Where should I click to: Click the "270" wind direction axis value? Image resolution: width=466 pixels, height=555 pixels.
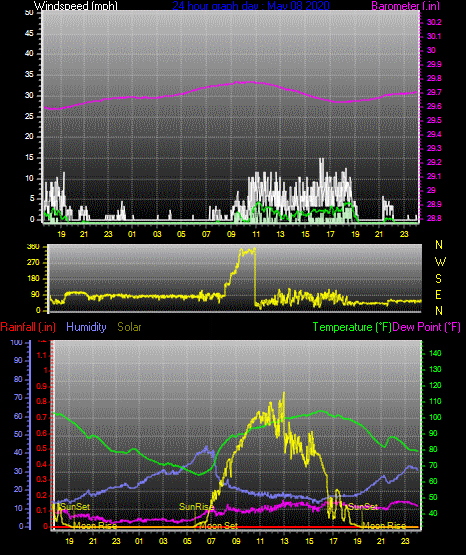pos(33,263)
